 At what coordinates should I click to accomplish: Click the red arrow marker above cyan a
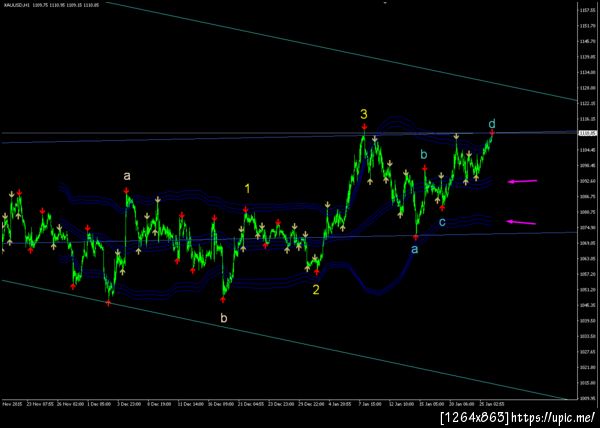pos(415,238)
